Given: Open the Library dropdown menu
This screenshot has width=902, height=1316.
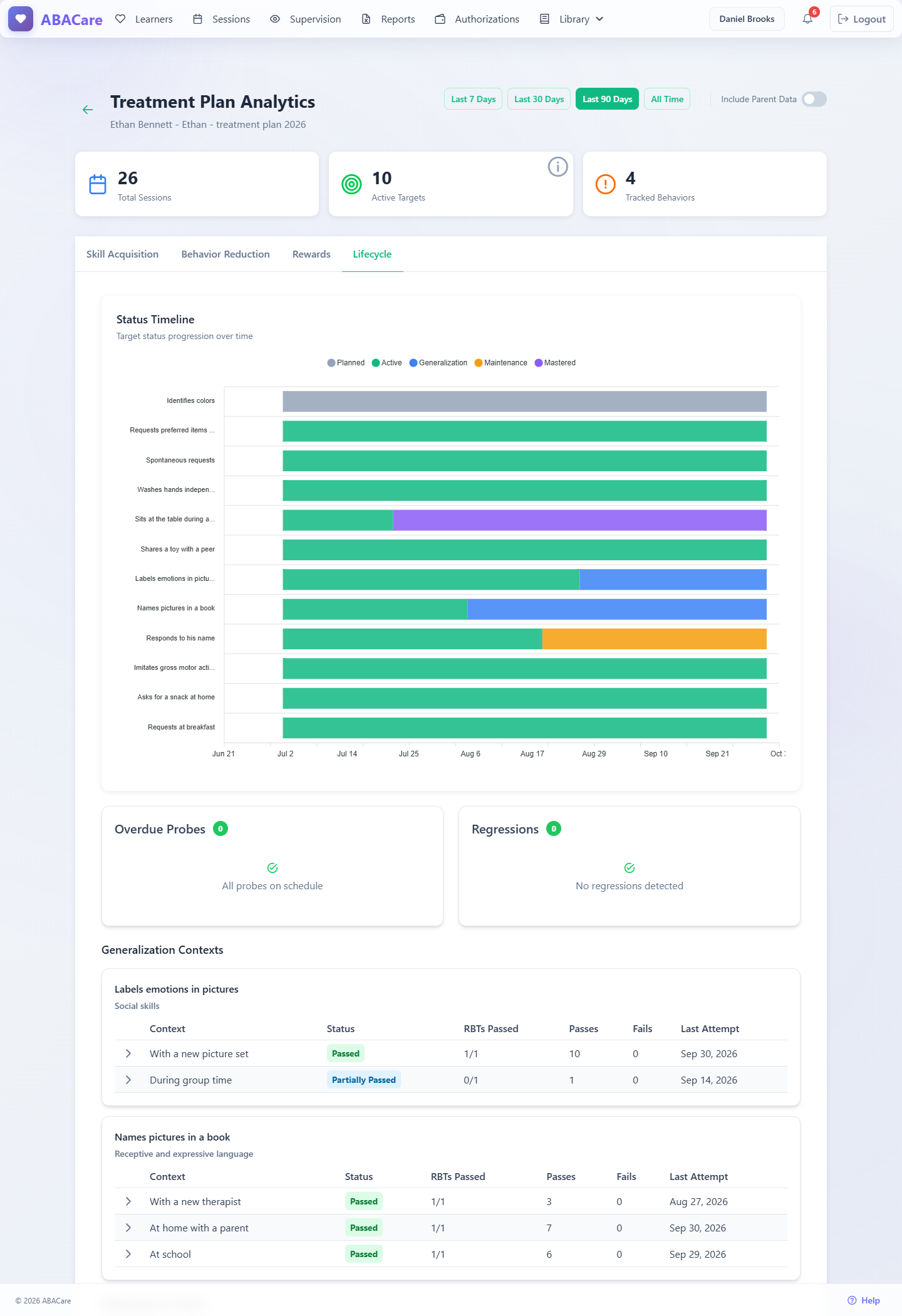Looking at the screenshot, I should (572, 19).
